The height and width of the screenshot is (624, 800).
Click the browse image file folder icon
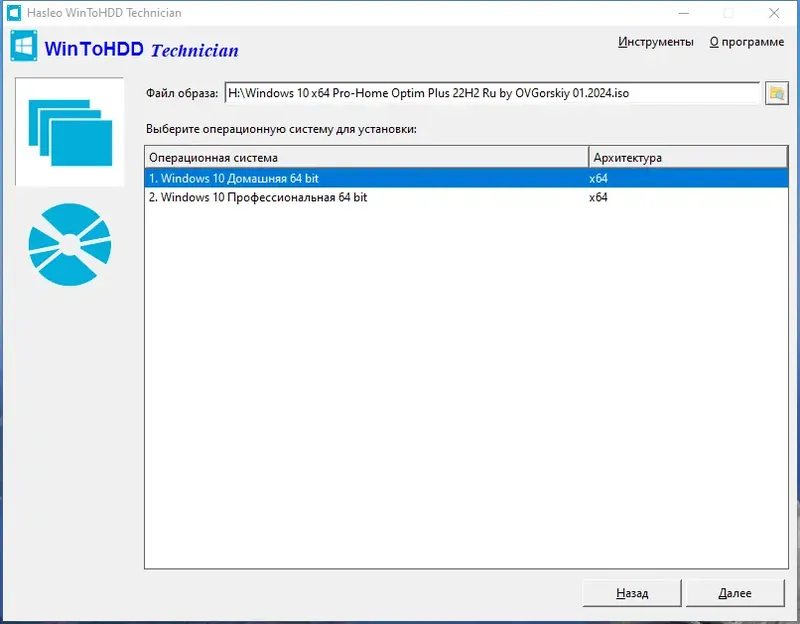[x=777, y=93]
